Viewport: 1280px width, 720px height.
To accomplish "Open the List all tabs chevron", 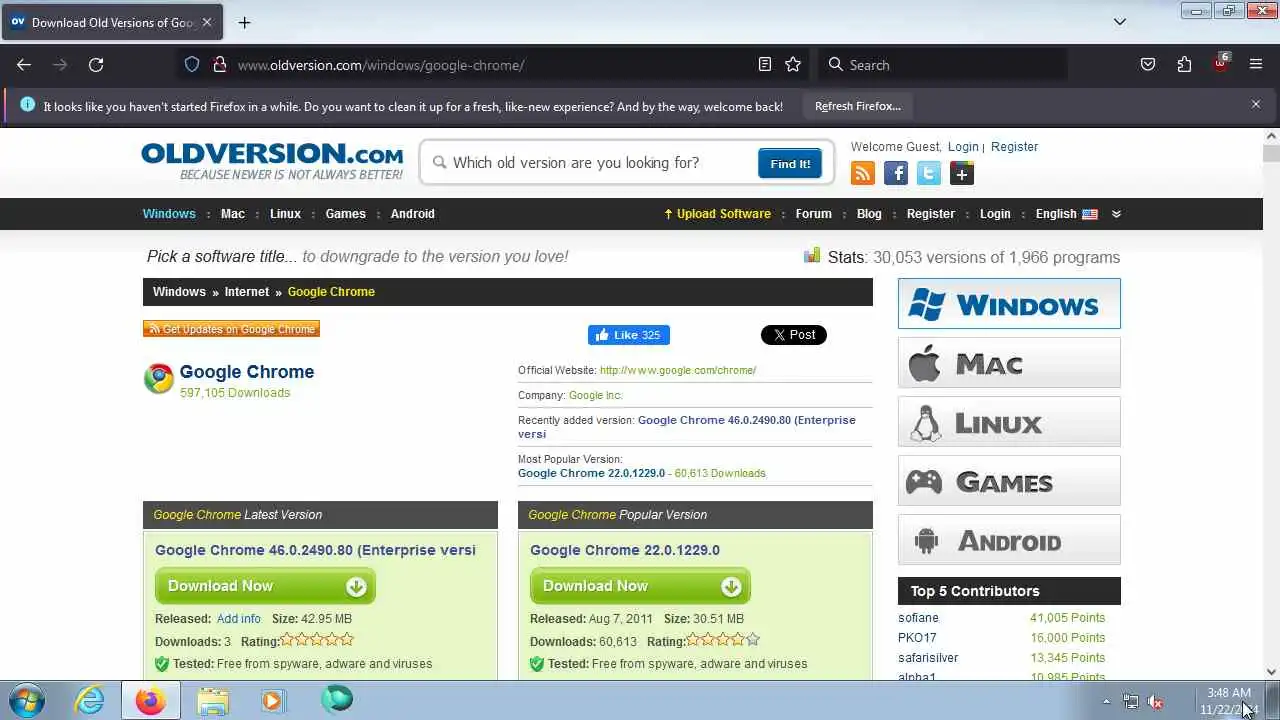I will [x=1120, y=22].
